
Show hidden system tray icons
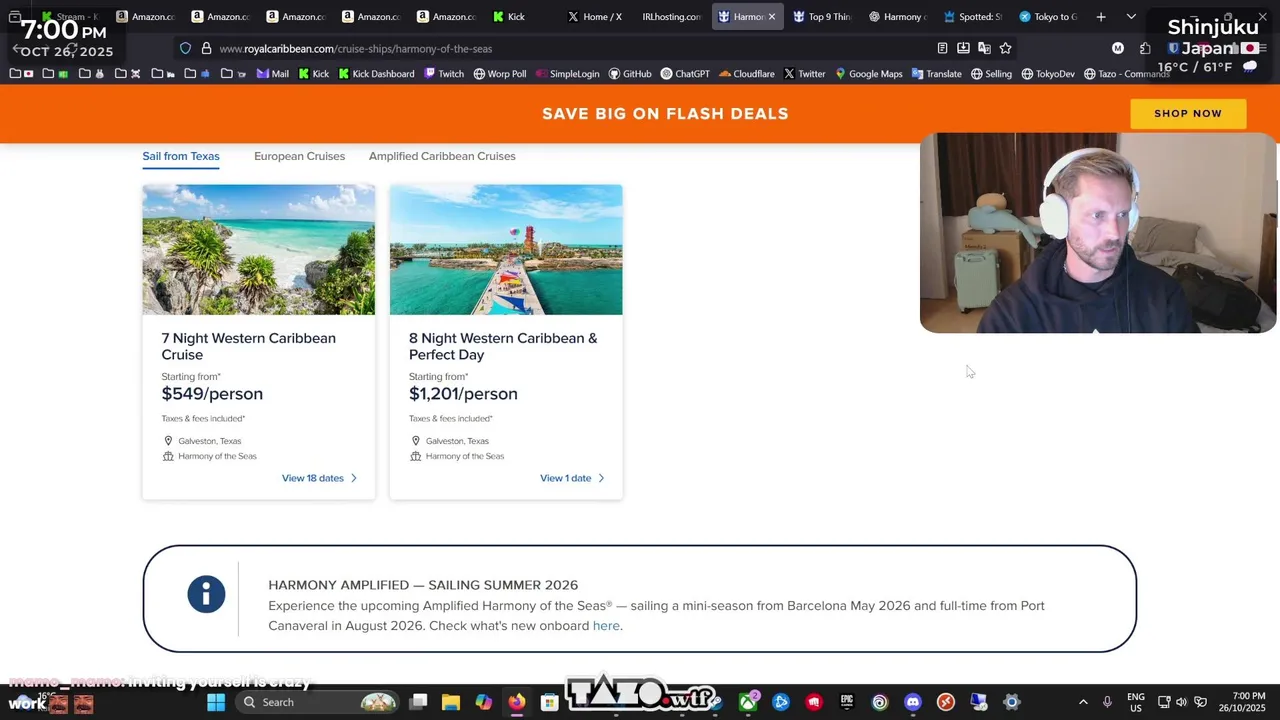tap(1083, 702)
